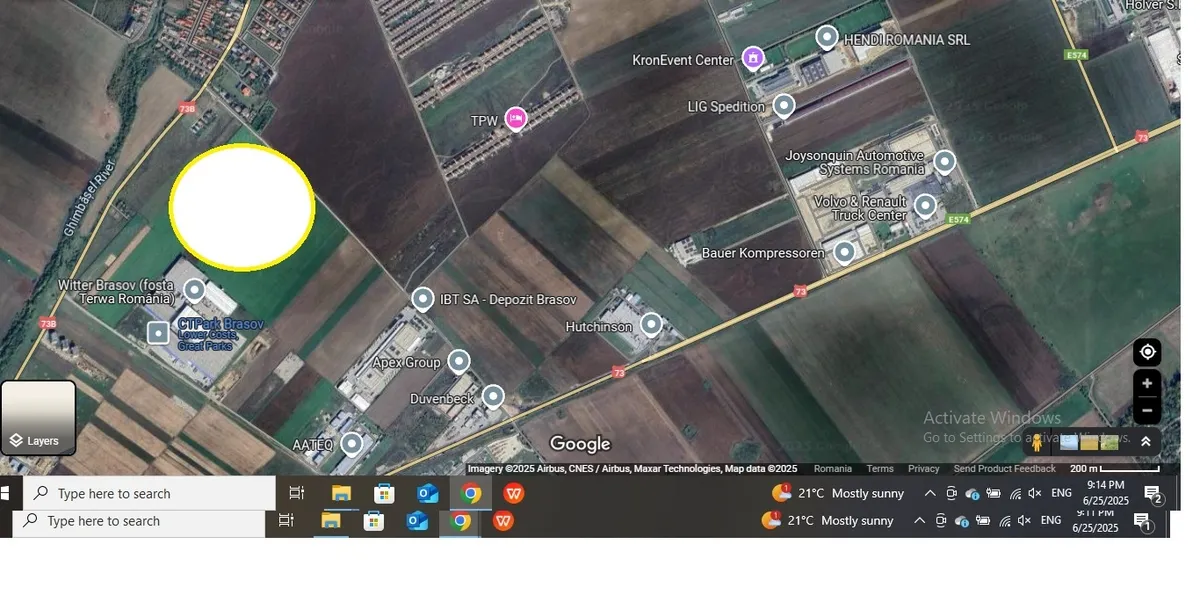Select the Street View pegman icon
This screenshot has height=595, width=1200.
(1037, 442)
